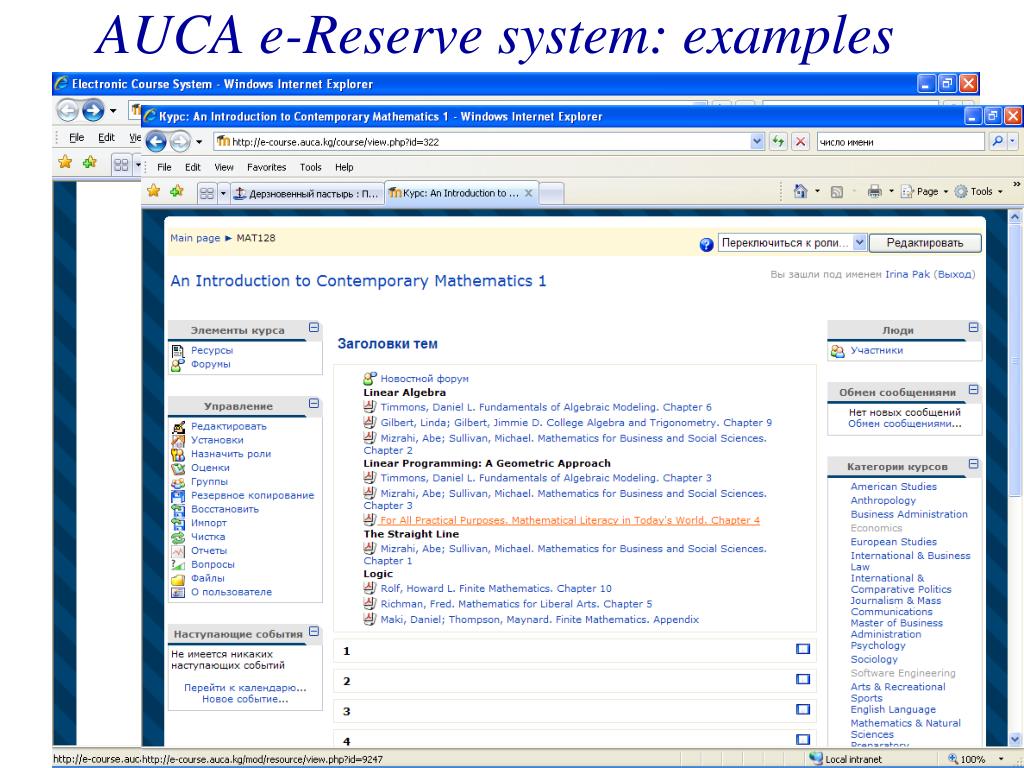
Task: Click the Refresh icon beside the address bar
Action: [778, 141]
